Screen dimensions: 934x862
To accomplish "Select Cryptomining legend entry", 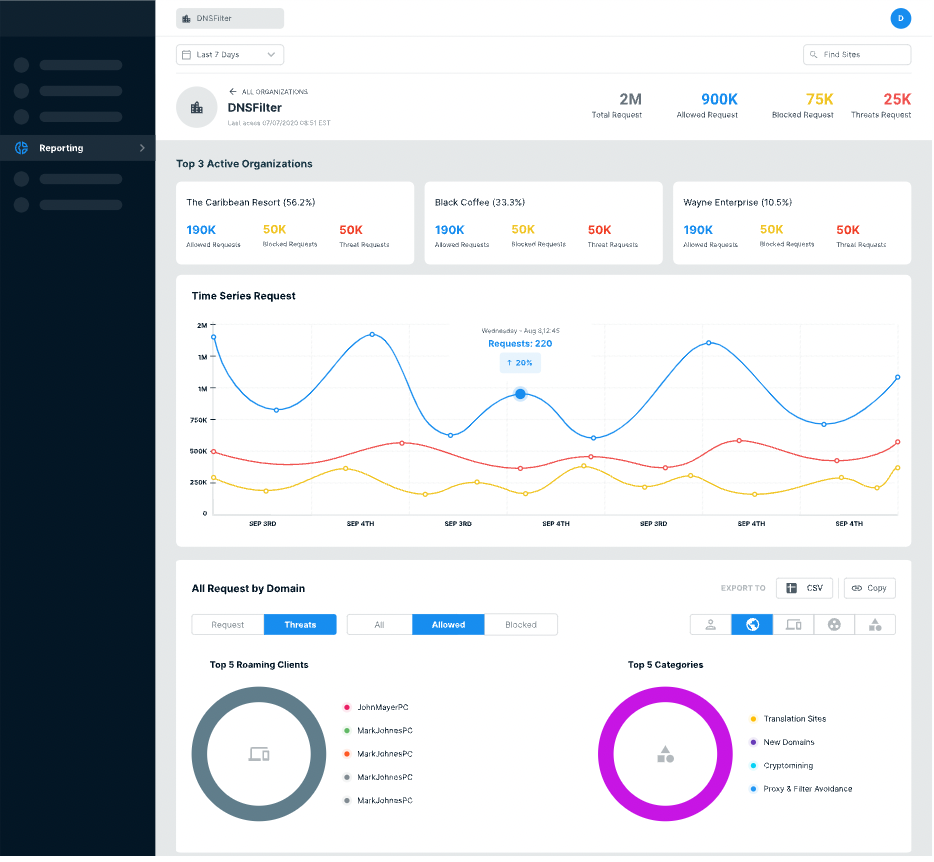I will point(783,767).
